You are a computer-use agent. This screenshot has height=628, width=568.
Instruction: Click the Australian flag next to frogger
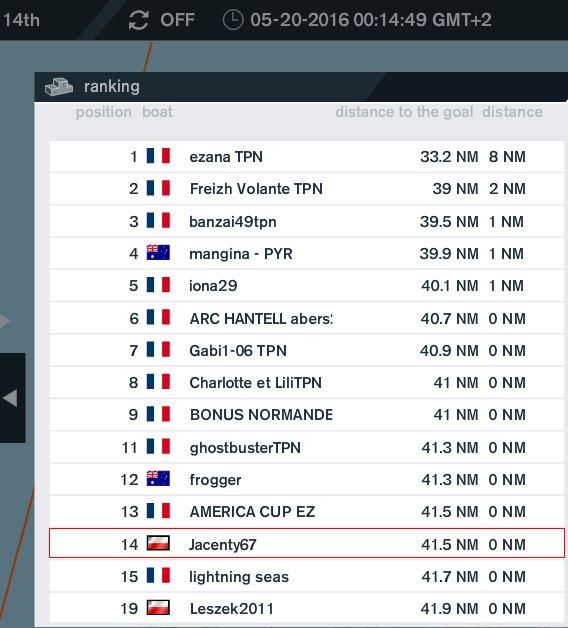(158, 479)
